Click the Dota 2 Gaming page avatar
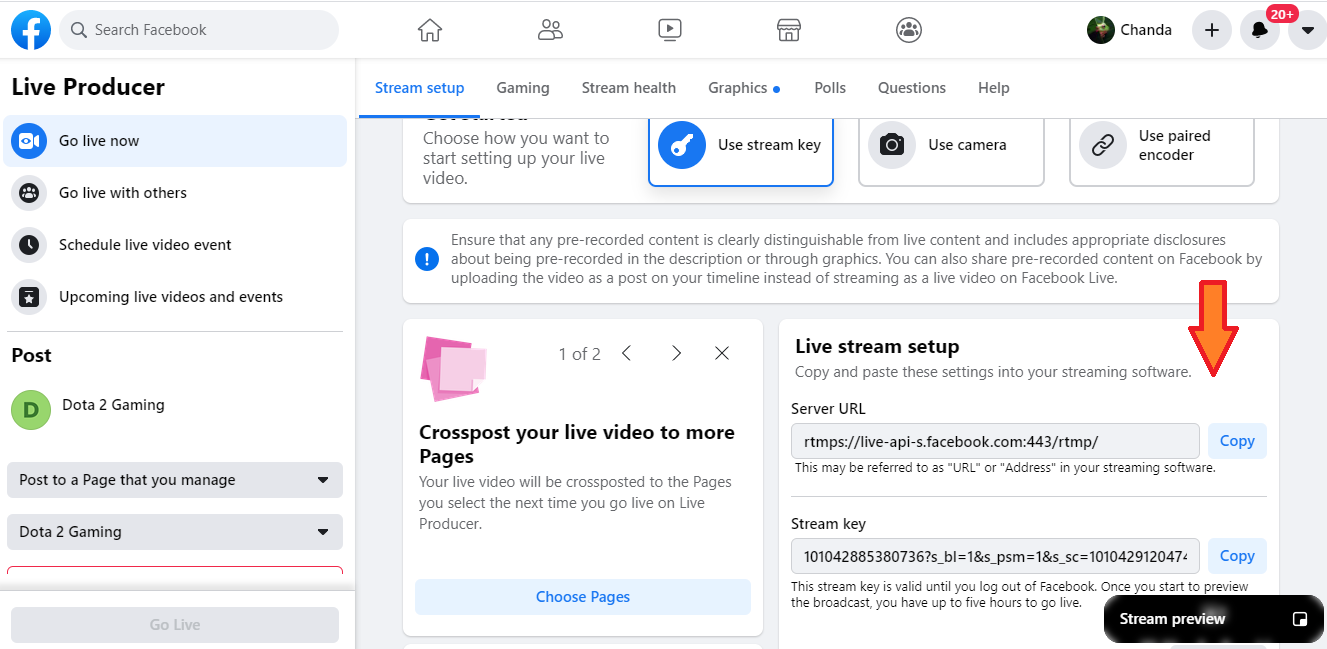 (31, 410)
